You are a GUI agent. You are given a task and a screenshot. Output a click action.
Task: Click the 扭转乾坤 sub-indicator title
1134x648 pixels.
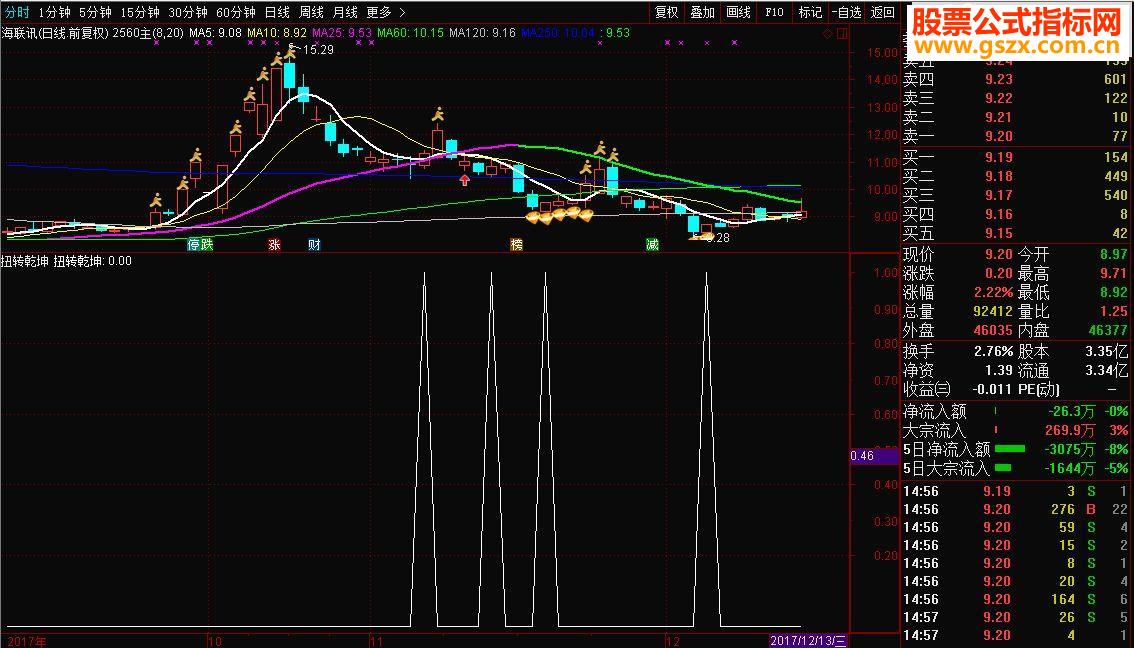coord(24,261)
